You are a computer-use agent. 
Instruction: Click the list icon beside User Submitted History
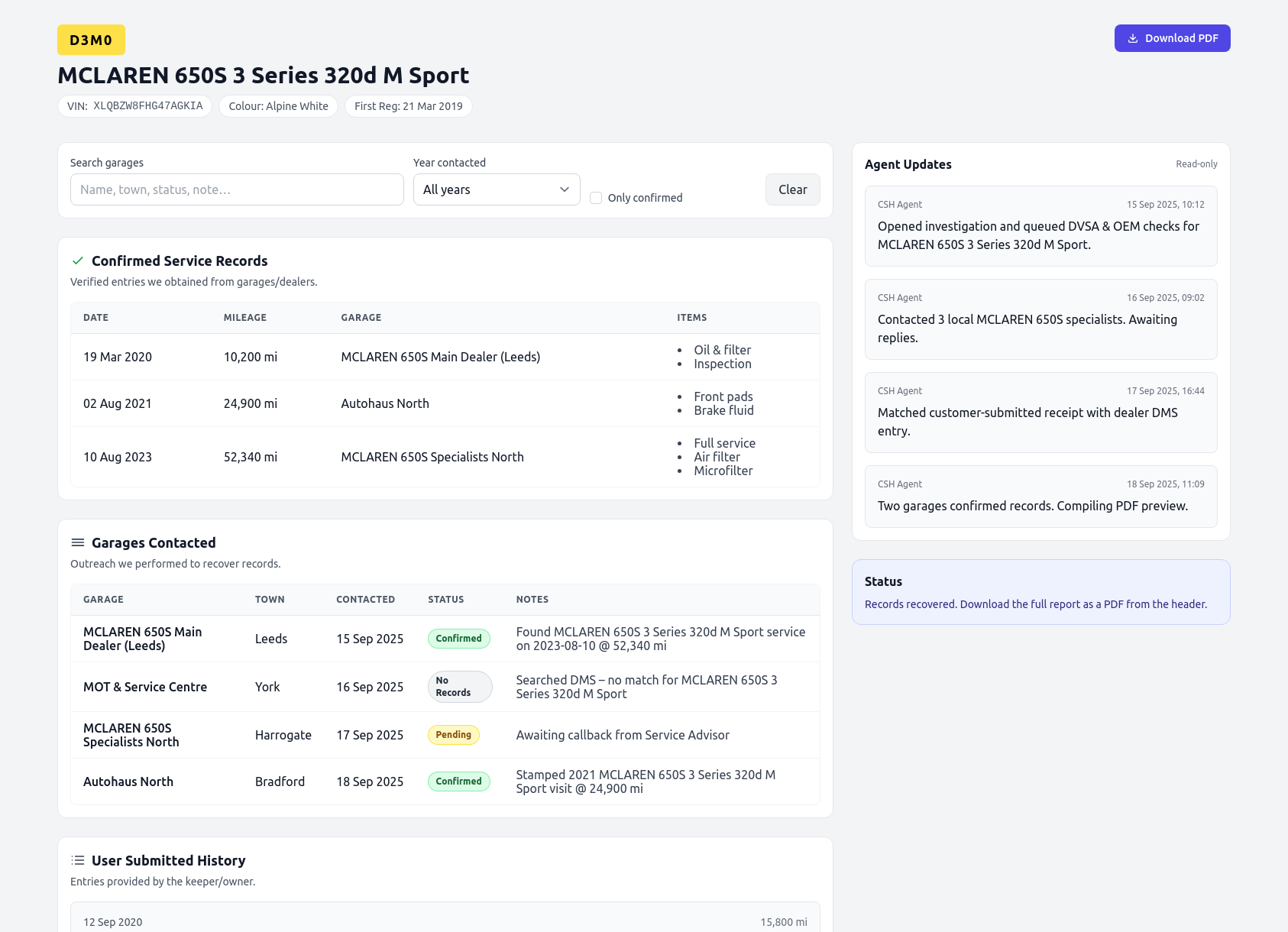77,859
